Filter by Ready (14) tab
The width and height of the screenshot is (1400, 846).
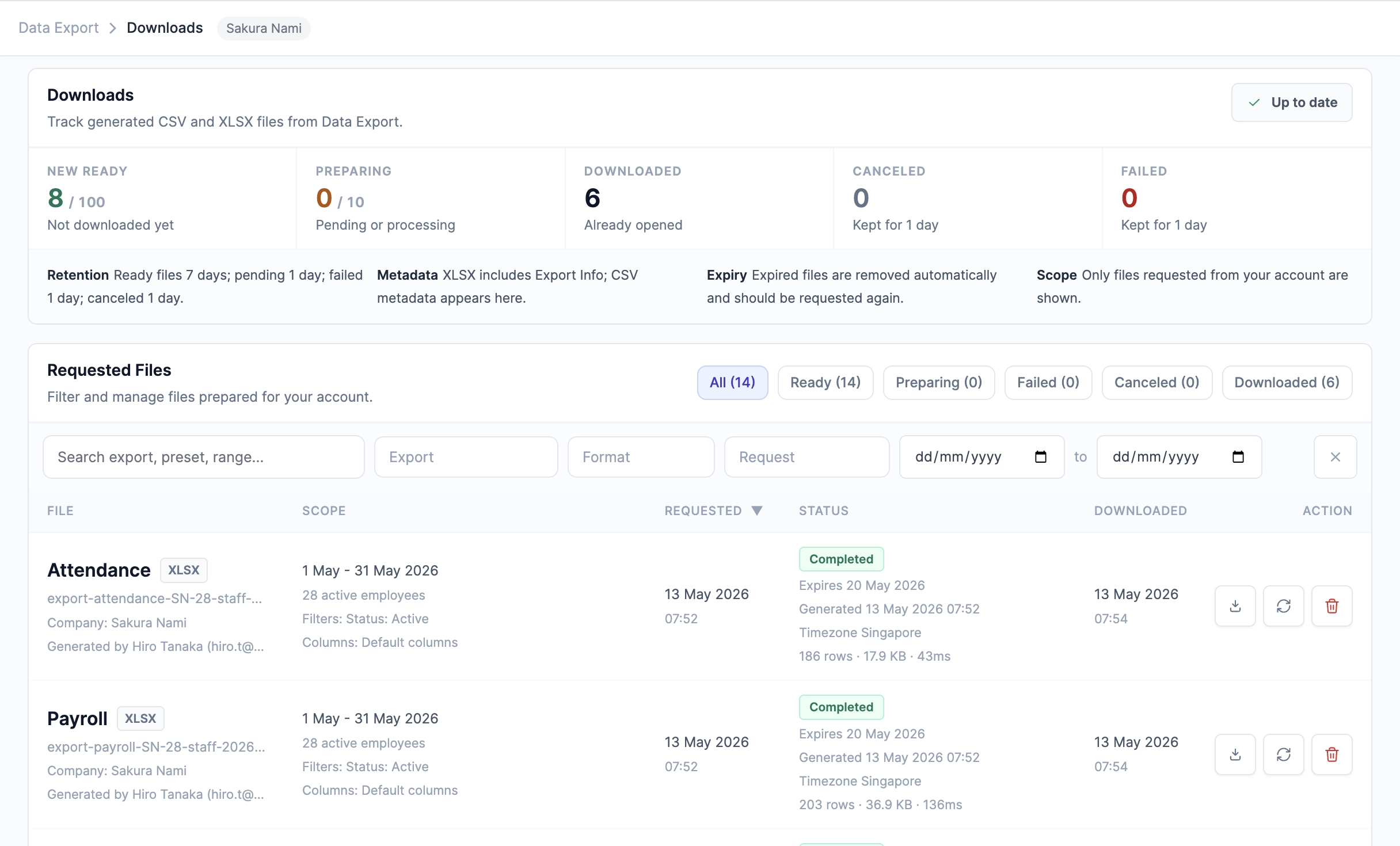825,383
